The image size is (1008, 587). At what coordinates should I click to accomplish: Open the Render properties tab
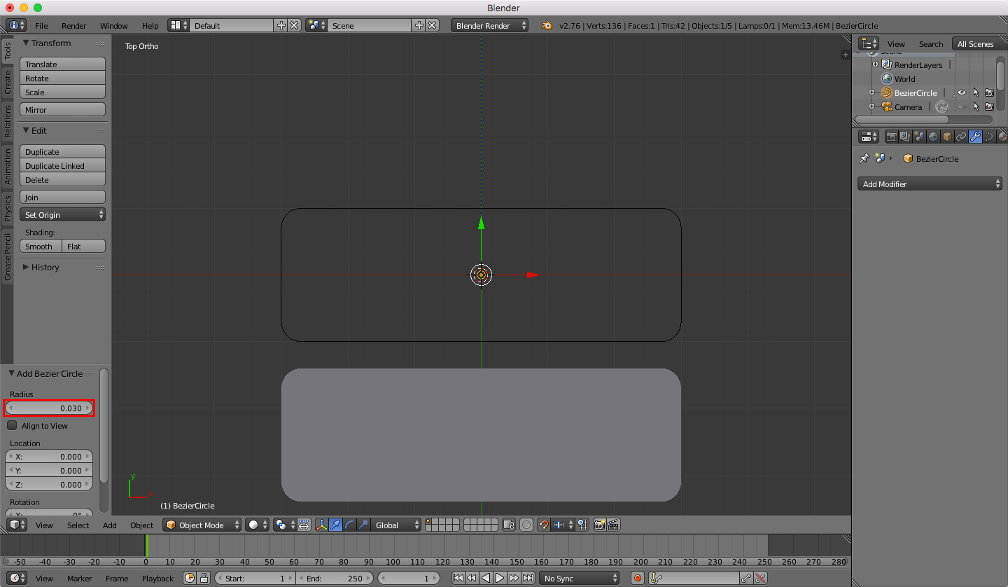point(891,136)
